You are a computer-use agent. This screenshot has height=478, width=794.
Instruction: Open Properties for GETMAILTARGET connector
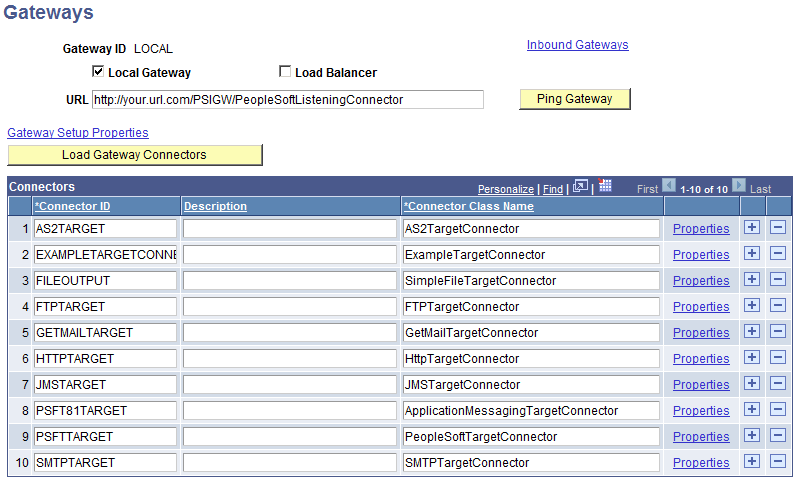click(701, 333)
